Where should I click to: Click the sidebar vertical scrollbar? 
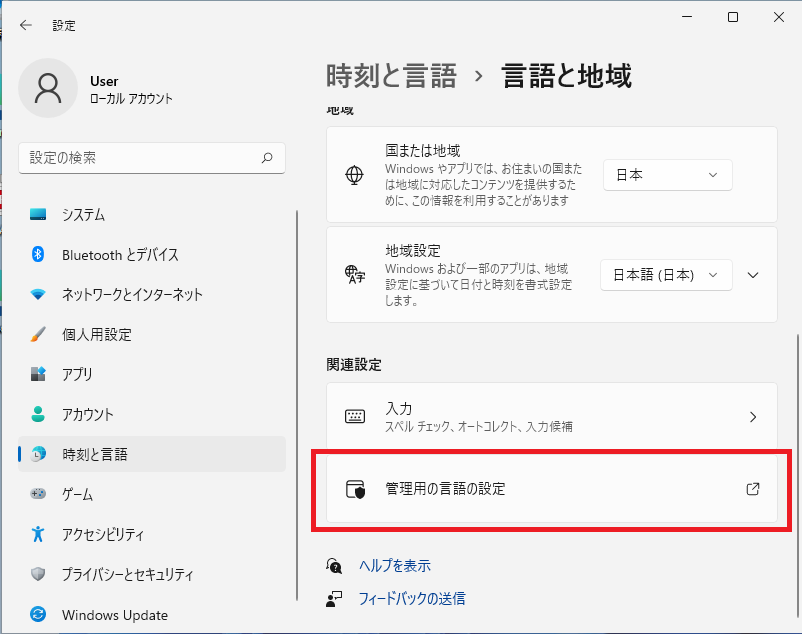(x=297, y=405)
